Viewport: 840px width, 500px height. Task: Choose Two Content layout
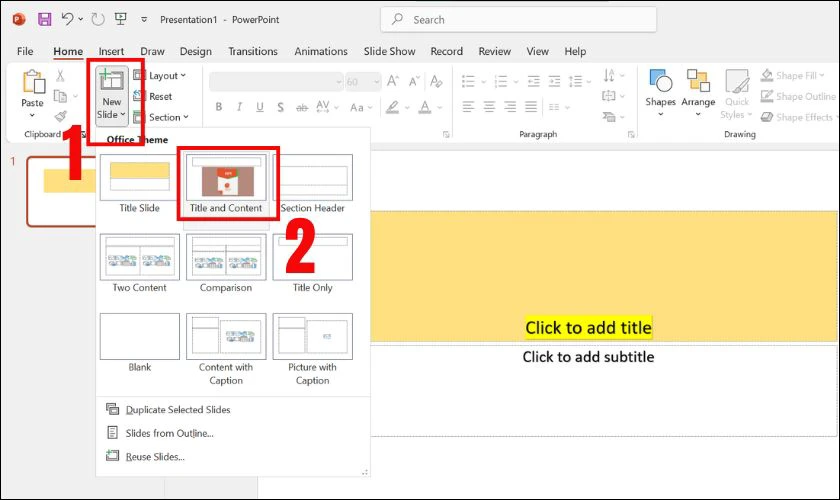point(139,264)
